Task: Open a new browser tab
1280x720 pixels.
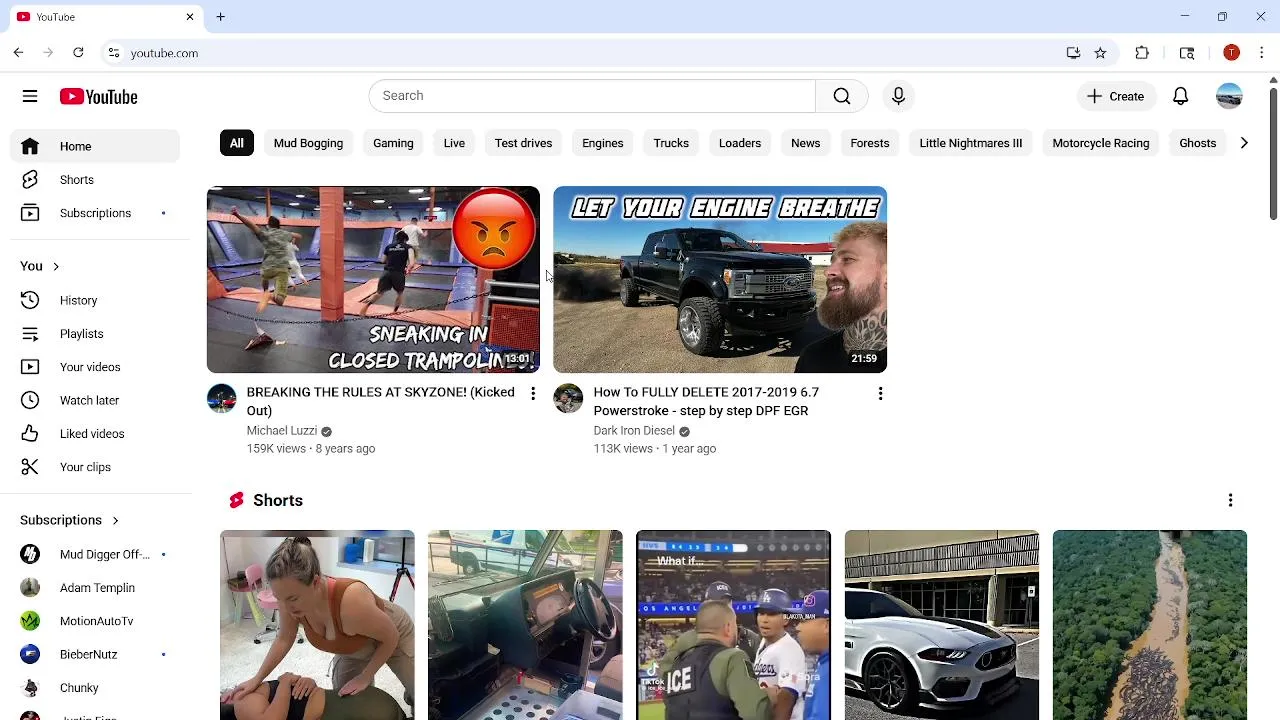Action: pyautogui.click(x=220, y=17)
